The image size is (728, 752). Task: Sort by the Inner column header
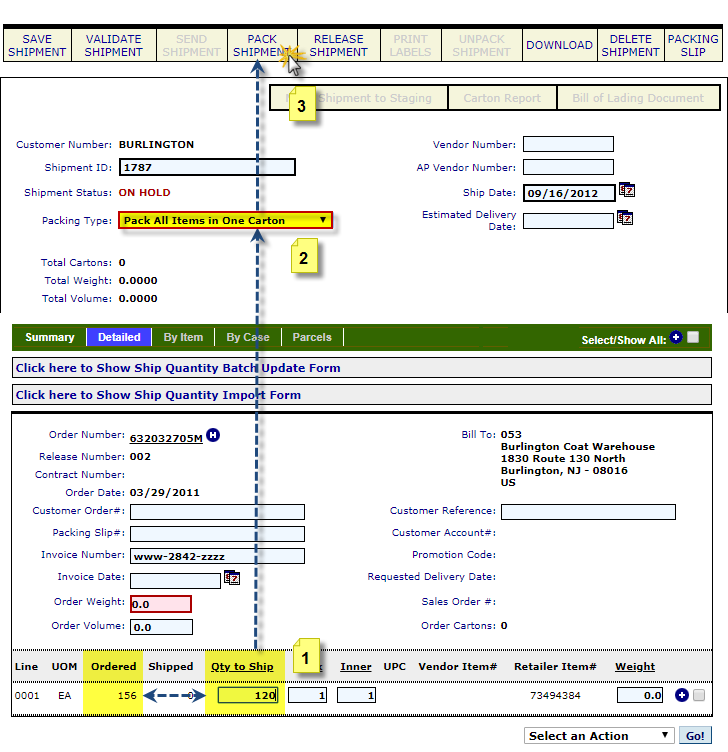coord(356,666)
